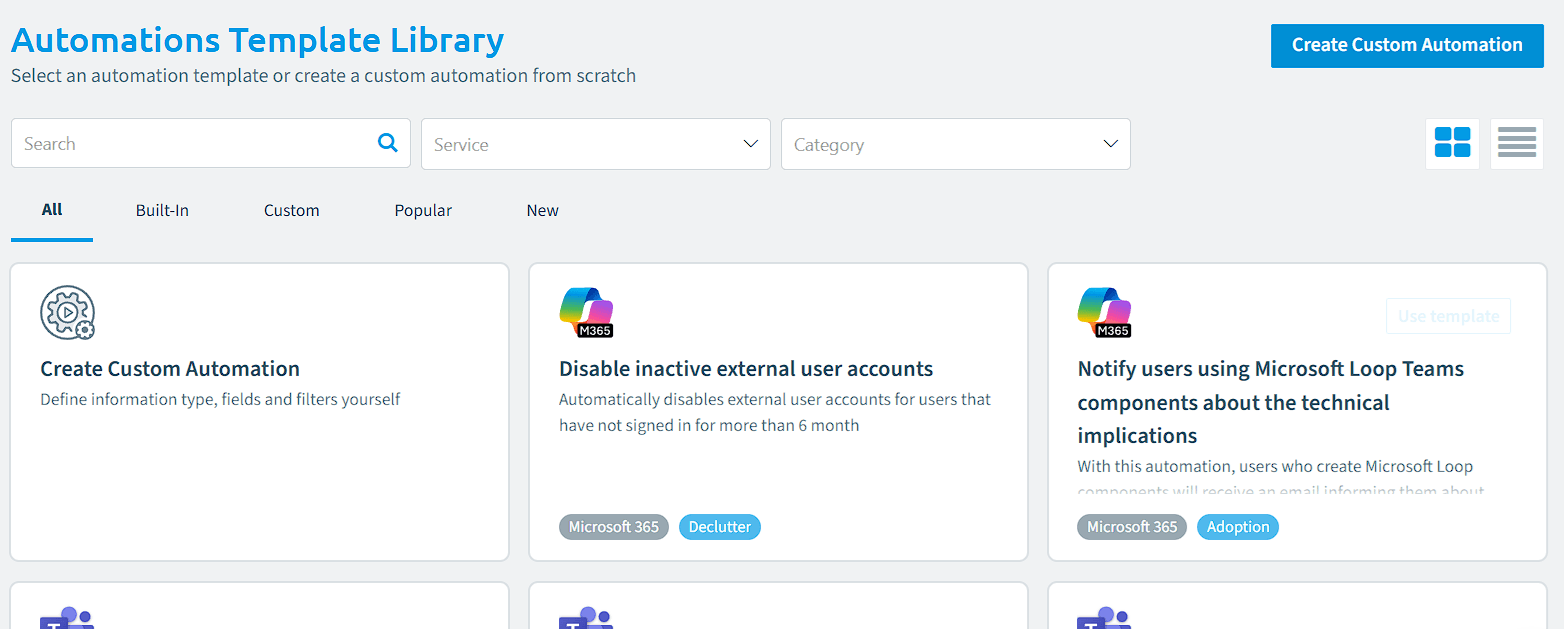Viewport: 1564px width, 629px height.
Task: Click Use template on Loop card
Action: (x=1448, y=316)
